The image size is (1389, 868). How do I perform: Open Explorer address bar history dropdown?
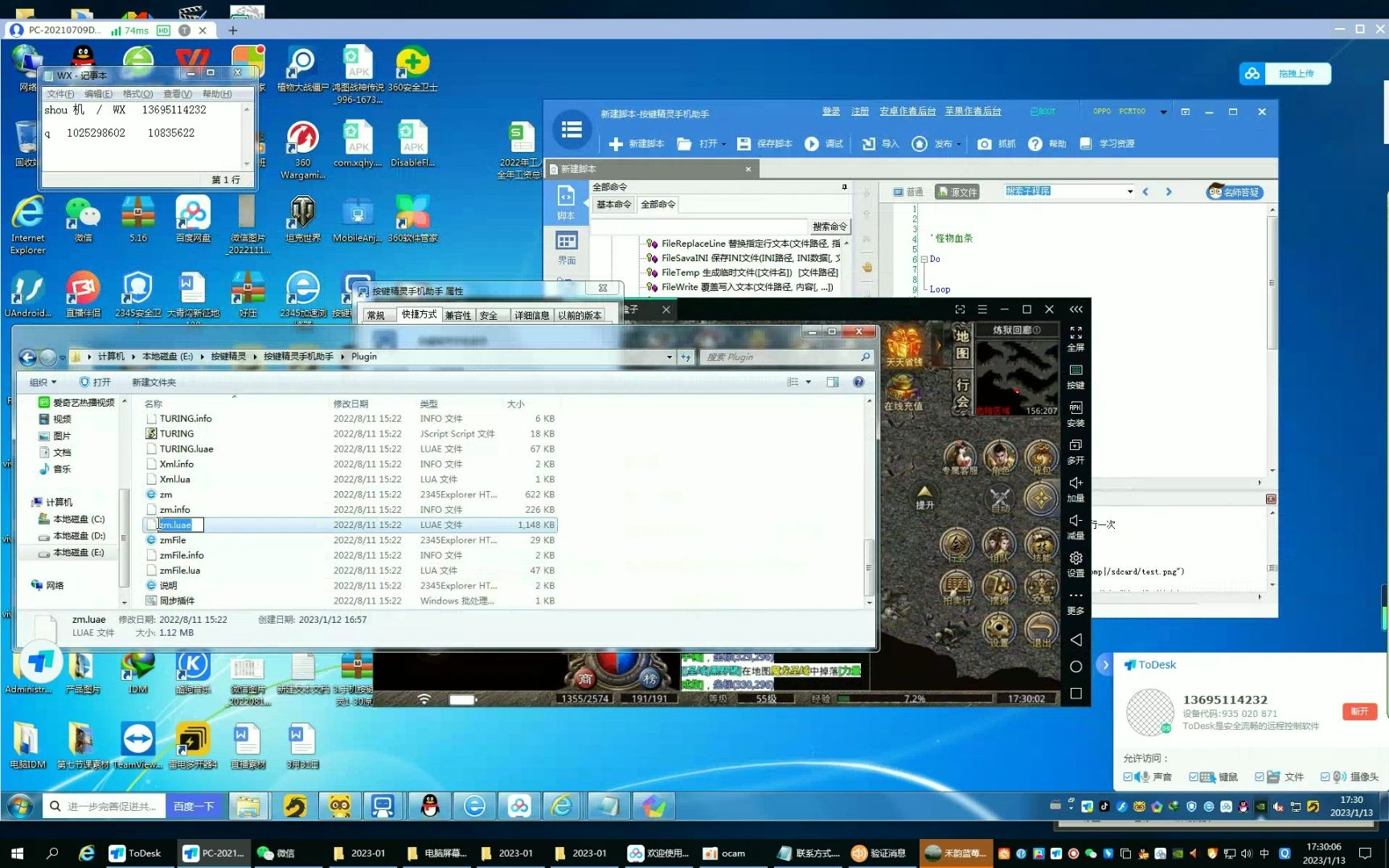[x=669, y=357]
